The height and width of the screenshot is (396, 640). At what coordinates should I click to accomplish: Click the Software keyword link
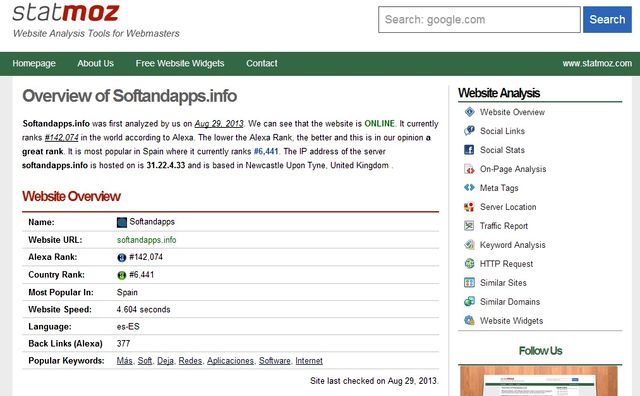point(275,361)
